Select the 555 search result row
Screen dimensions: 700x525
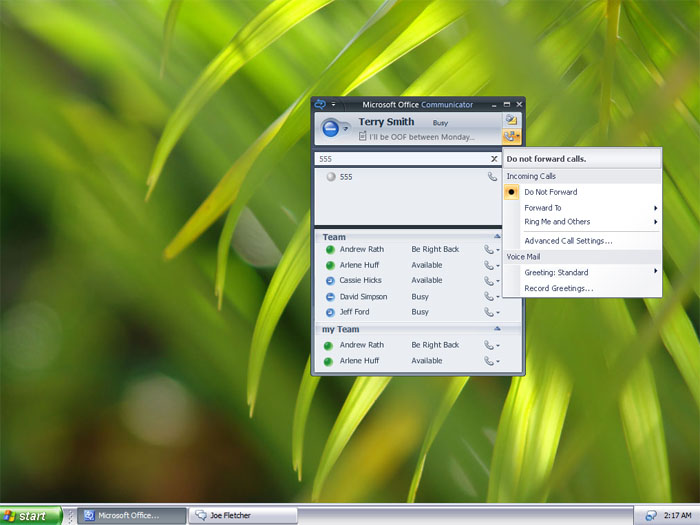click(x=408, y=177)
